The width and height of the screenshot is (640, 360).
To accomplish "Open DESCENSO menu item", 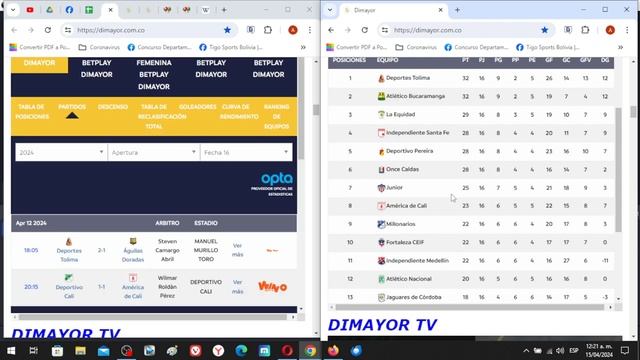I will 113,107.
